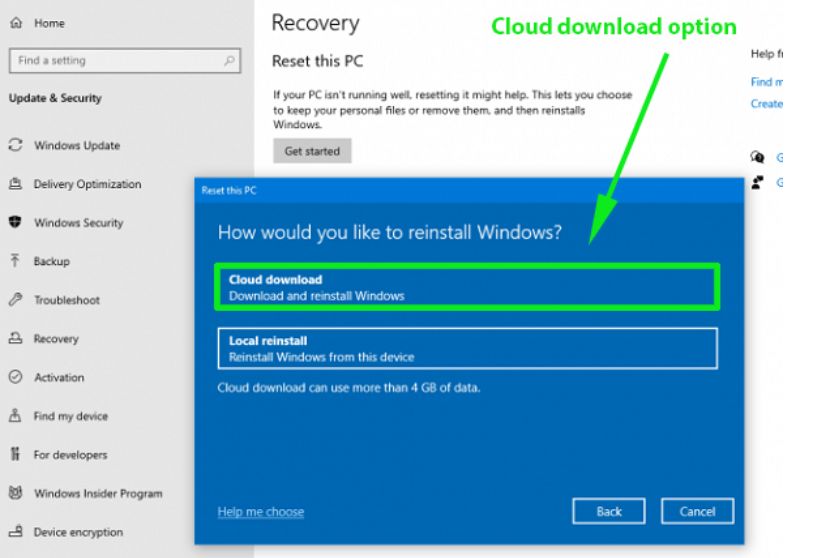The height and width of the screenshot is (558, 818).
Task: Click the Back button in dialog
Action: click(609, 511)
